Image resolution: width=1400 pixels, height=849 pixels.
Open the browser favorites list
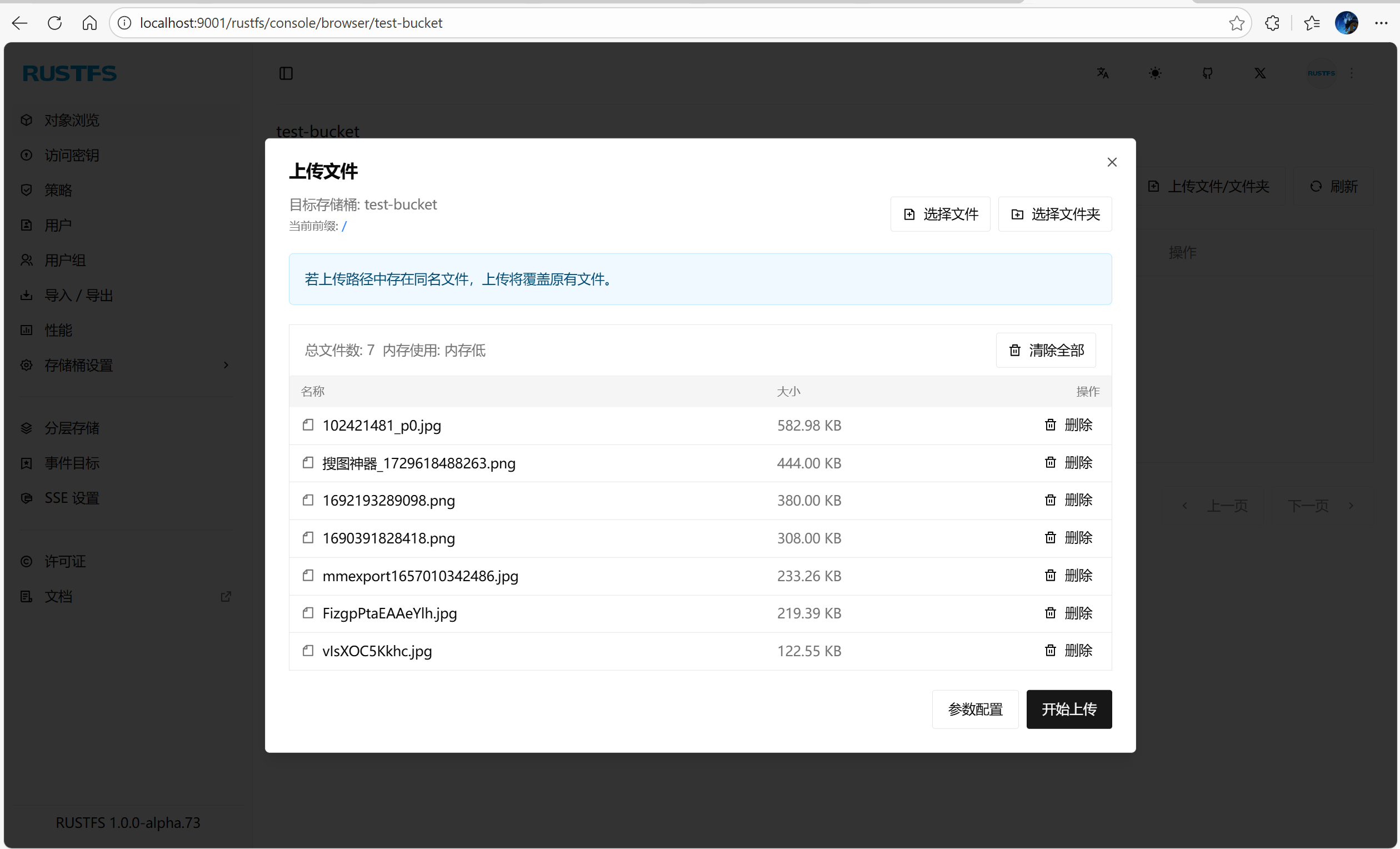pos(1312,23)
